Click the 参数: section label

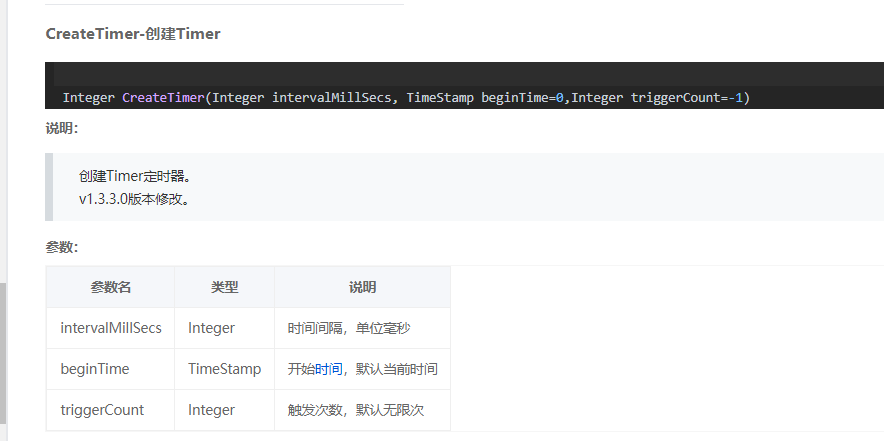[61, 247]
